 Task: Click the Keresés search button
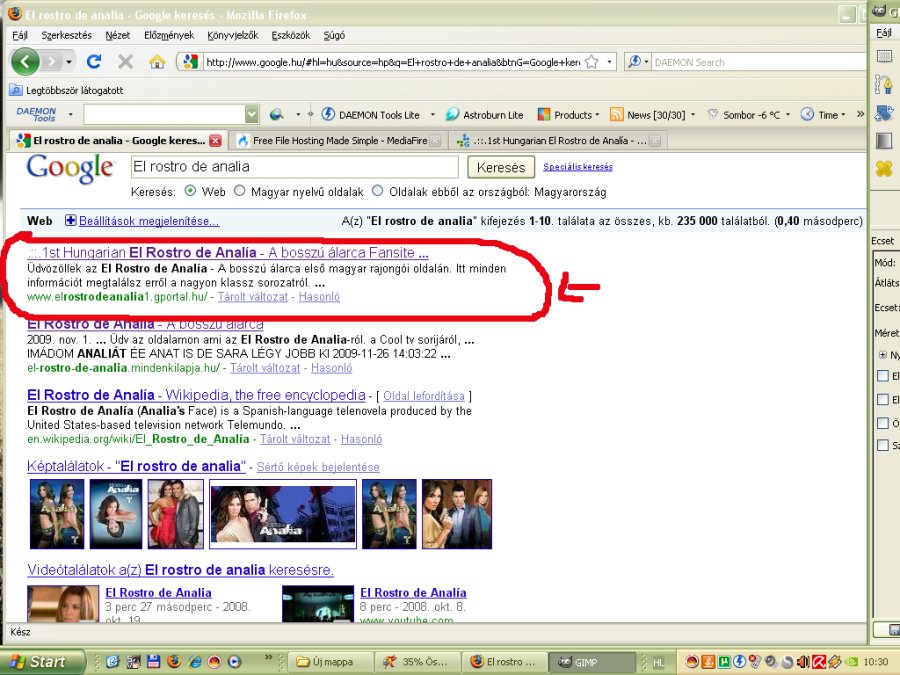[x=501, y=167]
